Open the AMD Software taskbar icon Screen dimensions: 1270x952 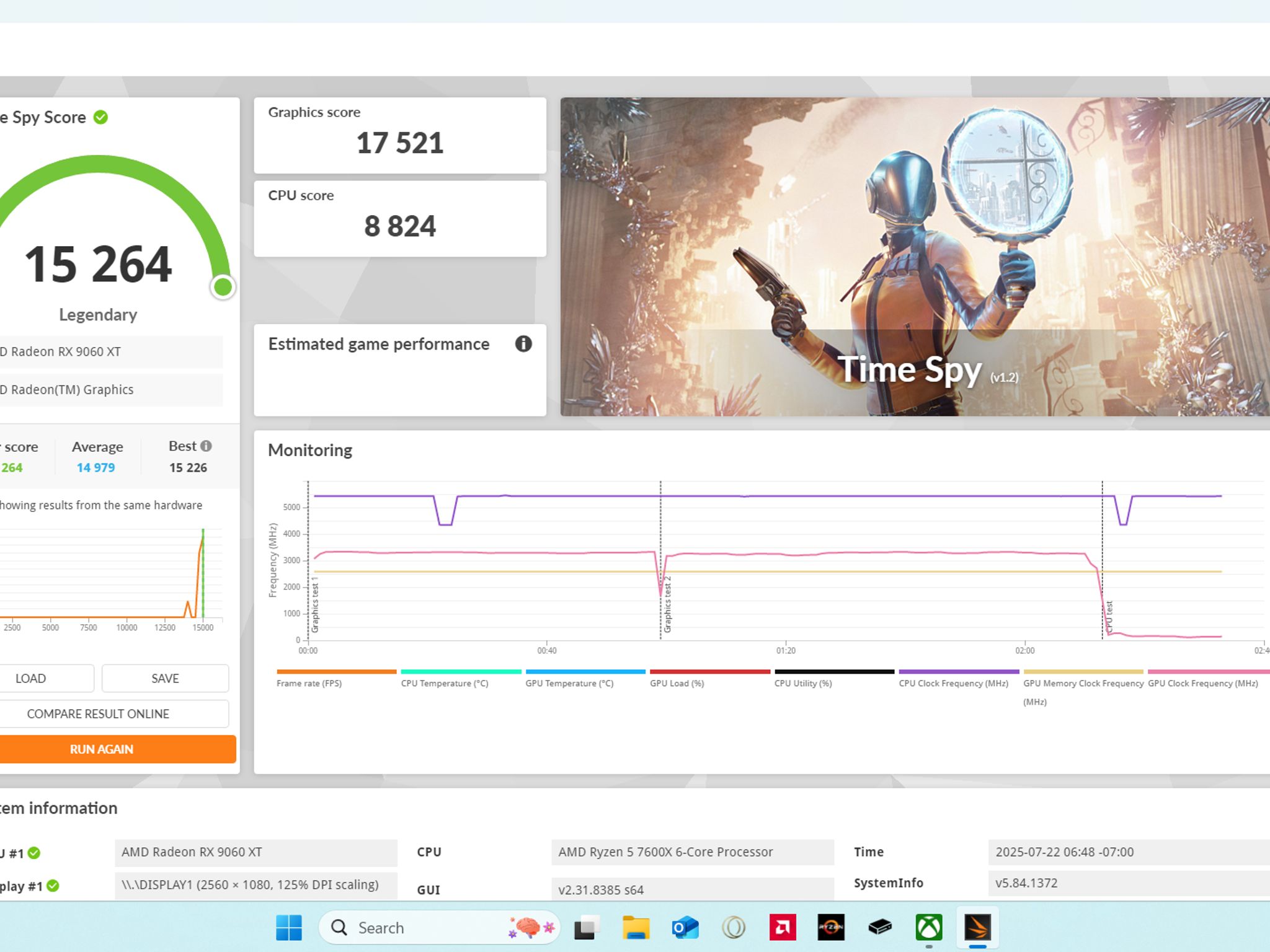pos(783,927)
